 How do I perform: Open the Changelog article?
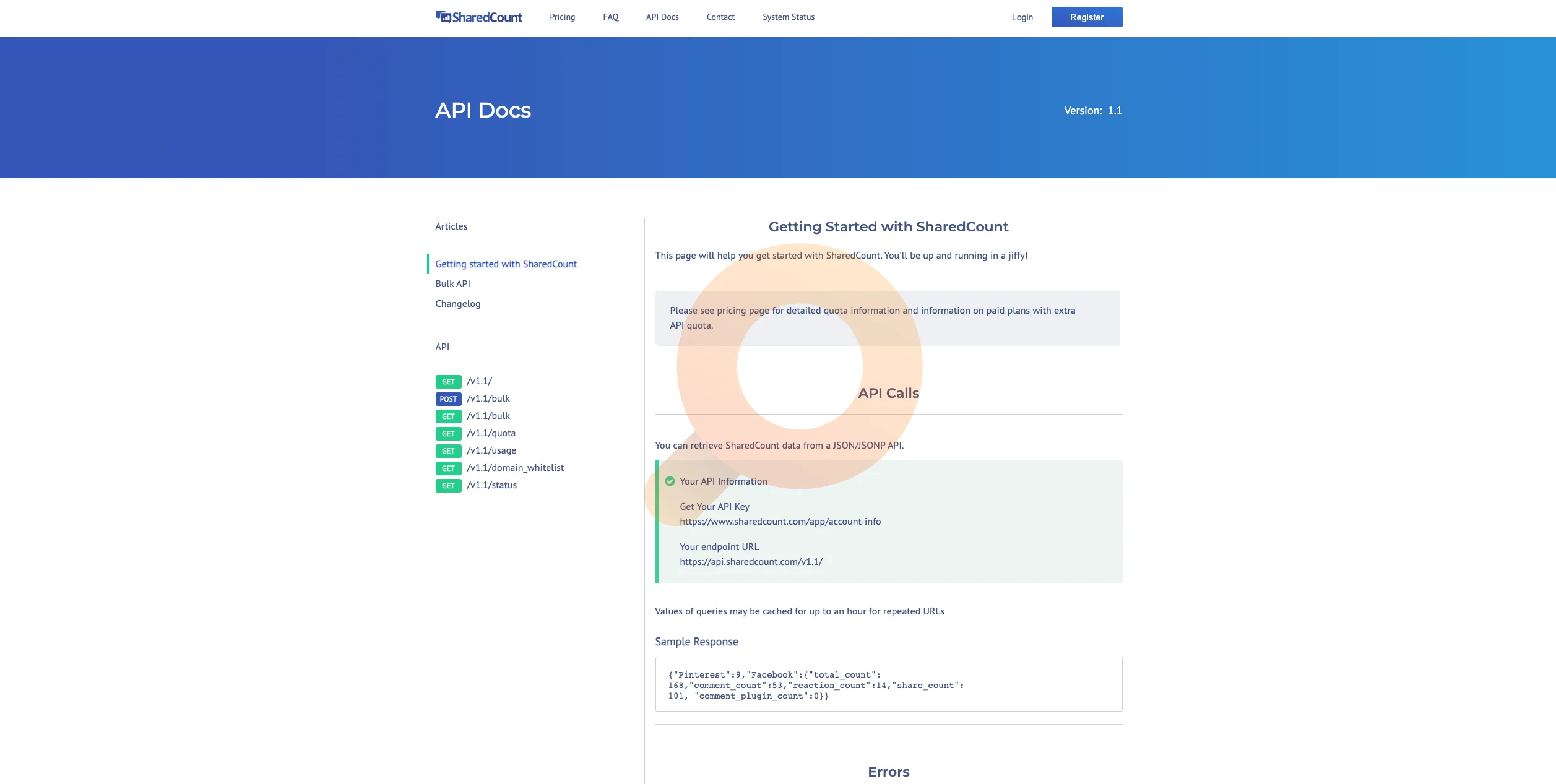(x=457, y=303)
